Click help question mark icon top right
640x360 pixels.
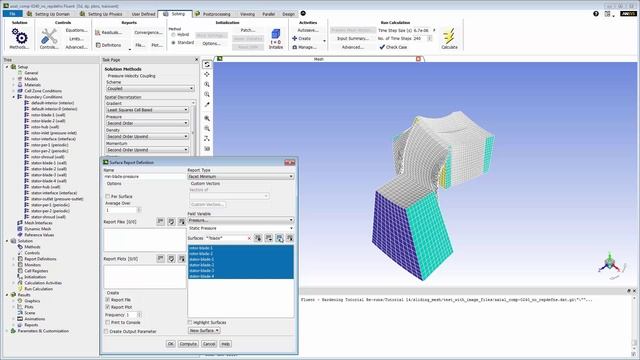596,14
